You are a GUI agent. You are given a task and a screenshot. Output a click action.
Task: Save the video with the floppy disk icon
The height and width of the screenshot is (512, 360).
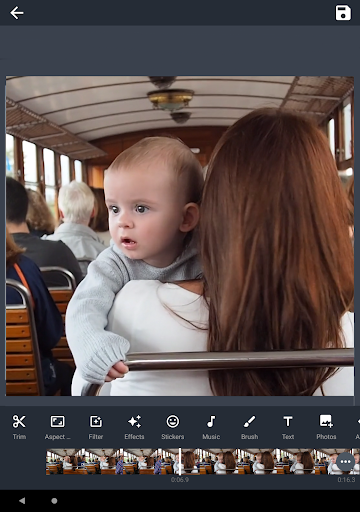tap(343, 13)
